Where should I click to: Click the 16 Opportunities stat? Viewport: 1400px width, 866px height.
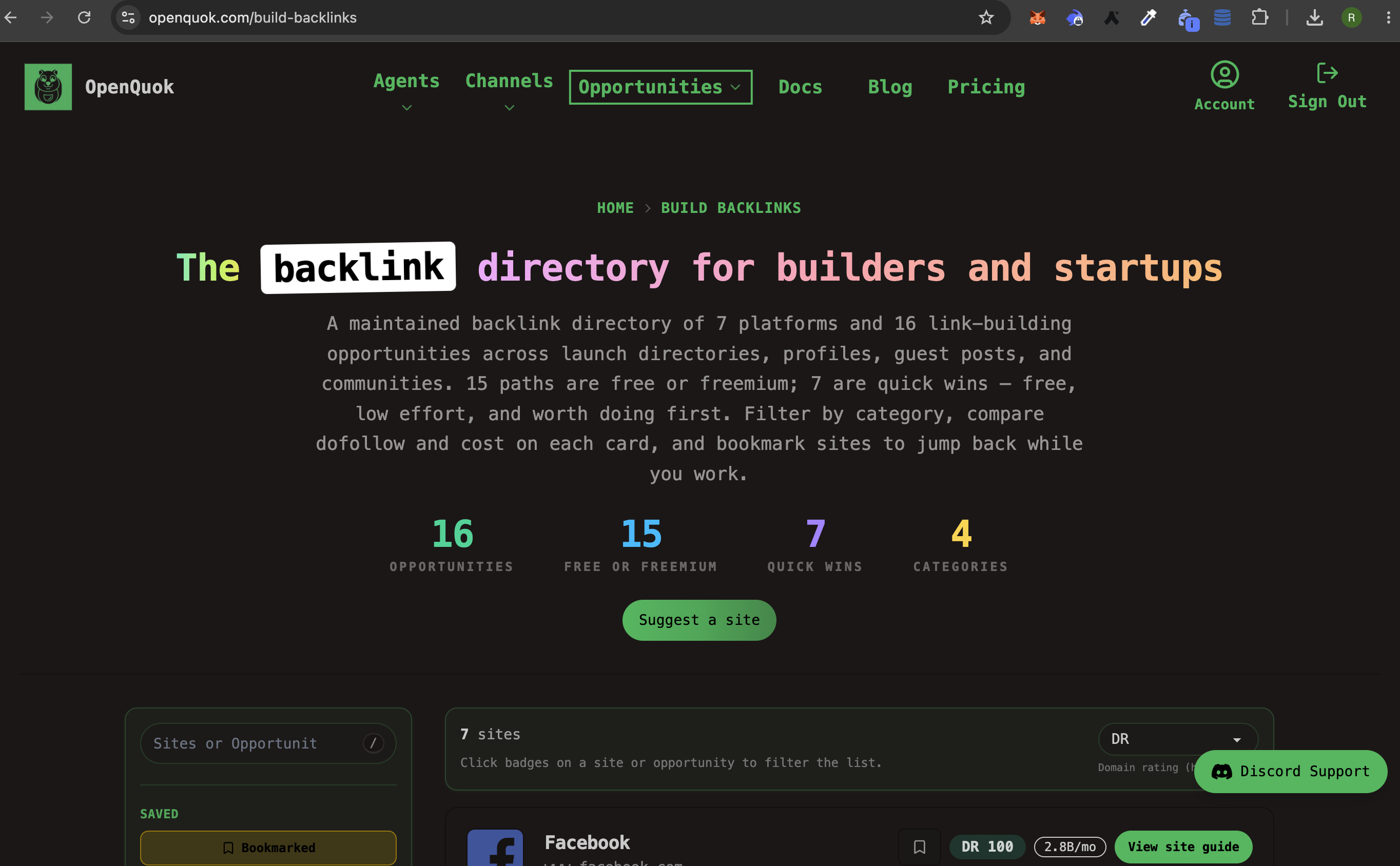pos(452,544)
